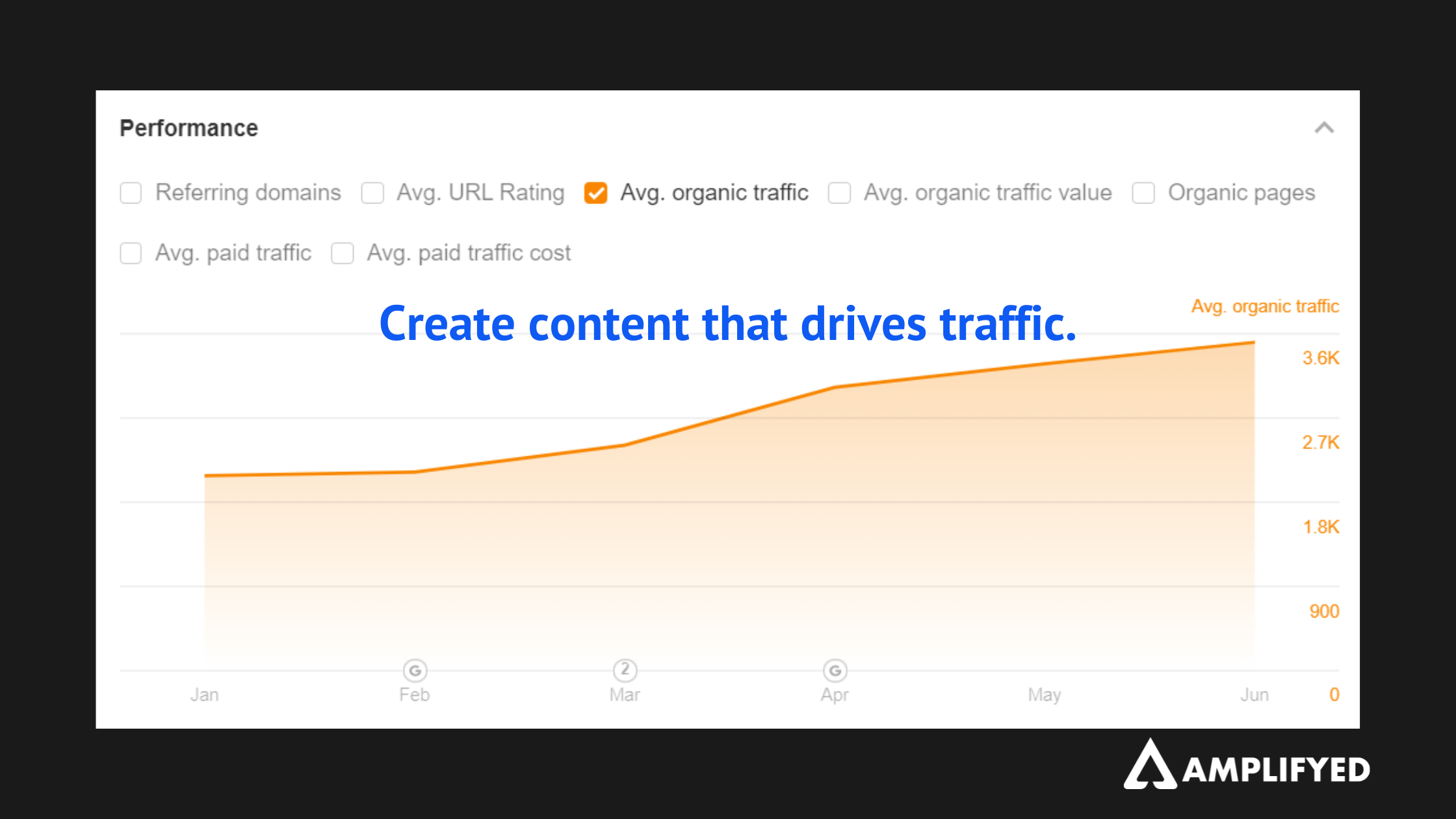Click the Google algorithm update marker in February
Image resolution: width=1456 pixels, height=819 pixels.
coord(414,670)
